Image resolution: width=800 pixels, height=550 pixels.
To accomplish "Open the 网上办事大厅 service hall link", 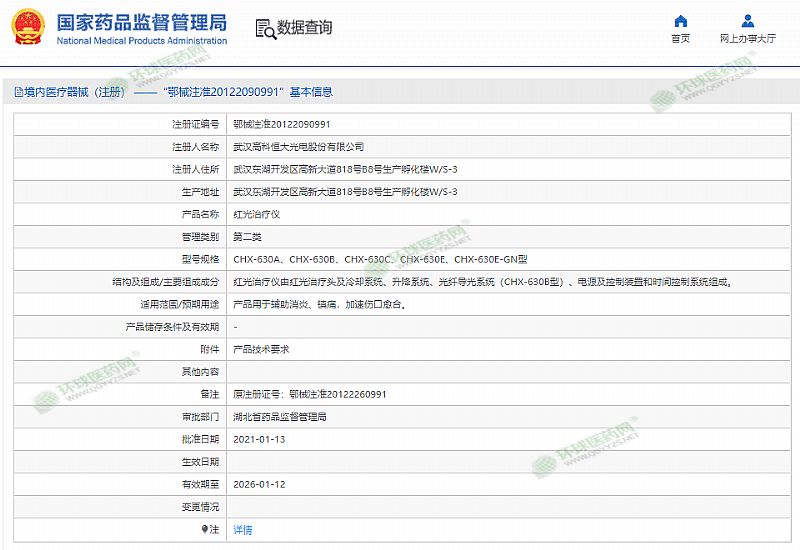I will [x=747, y=39].
